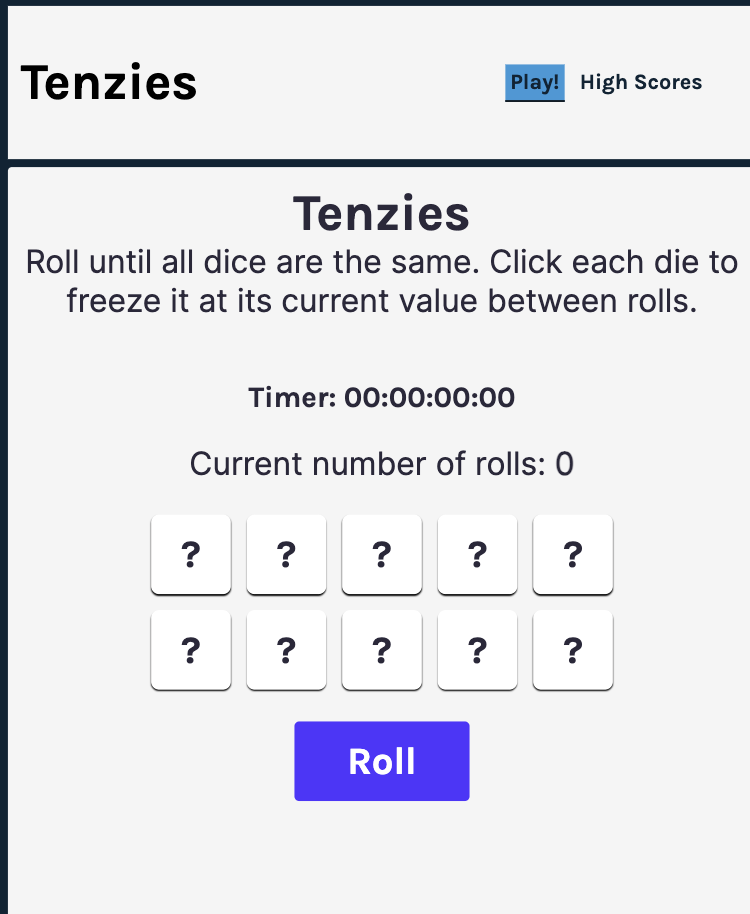Click the Current number of rolls counter
This screenshot has height=914, width=750.
(x=381, y=464)
